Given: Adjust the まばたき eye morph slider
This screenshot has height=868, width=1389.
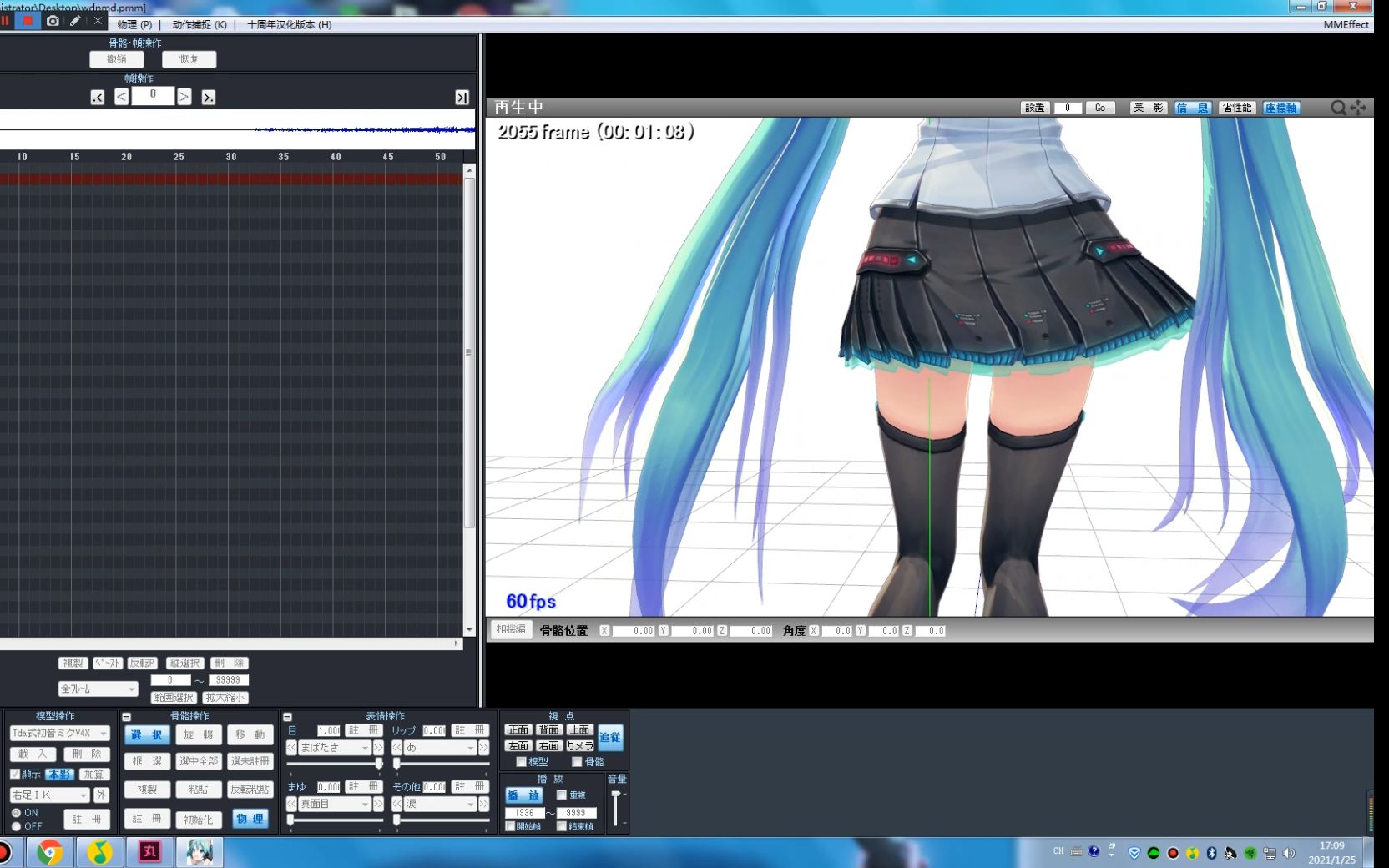Looking at the screenshot, I should coord(335,764).
